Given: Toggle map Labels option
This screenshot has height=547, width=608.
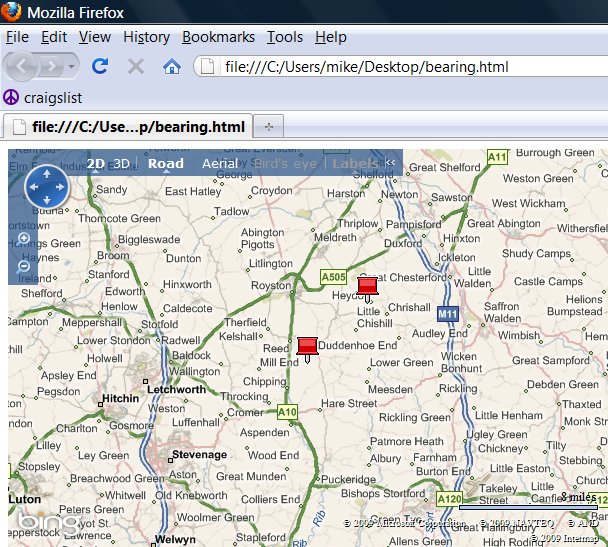Looking at the screenshot, I should pyautogui.click(x=355, y=163).
